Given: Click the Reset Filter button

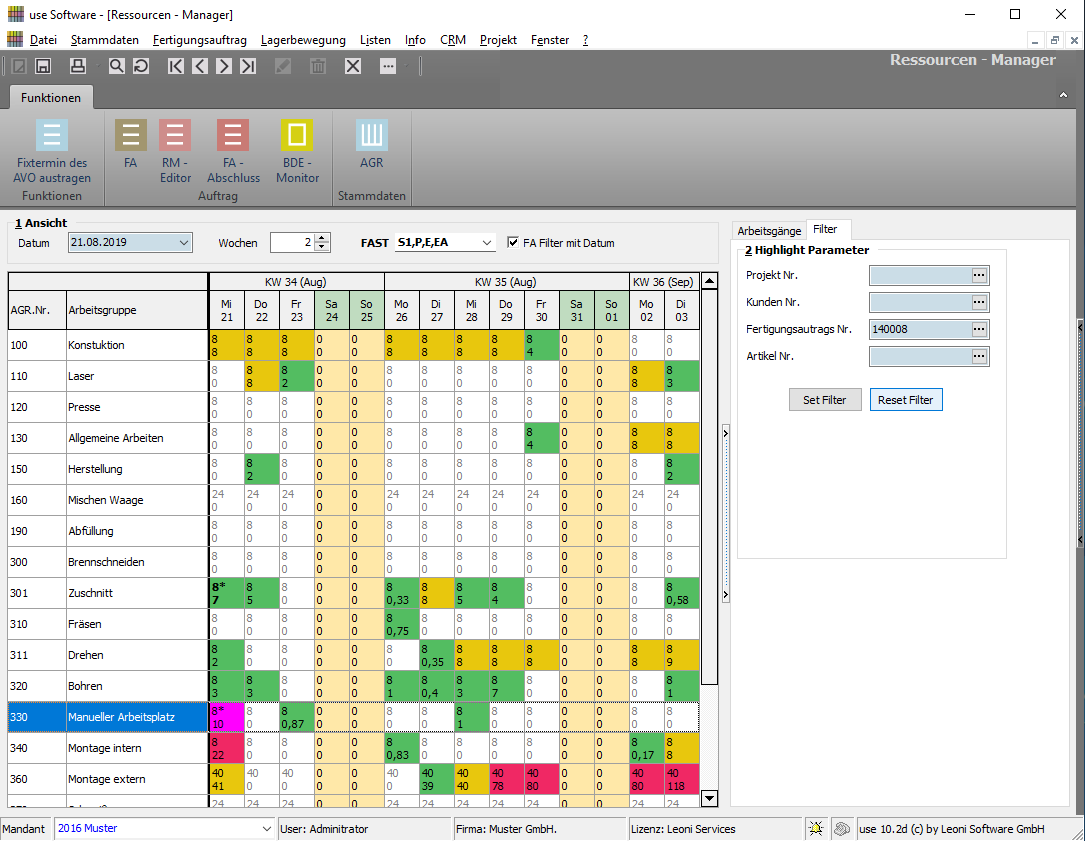Looking at the screenshot, I should click(906, 400).
